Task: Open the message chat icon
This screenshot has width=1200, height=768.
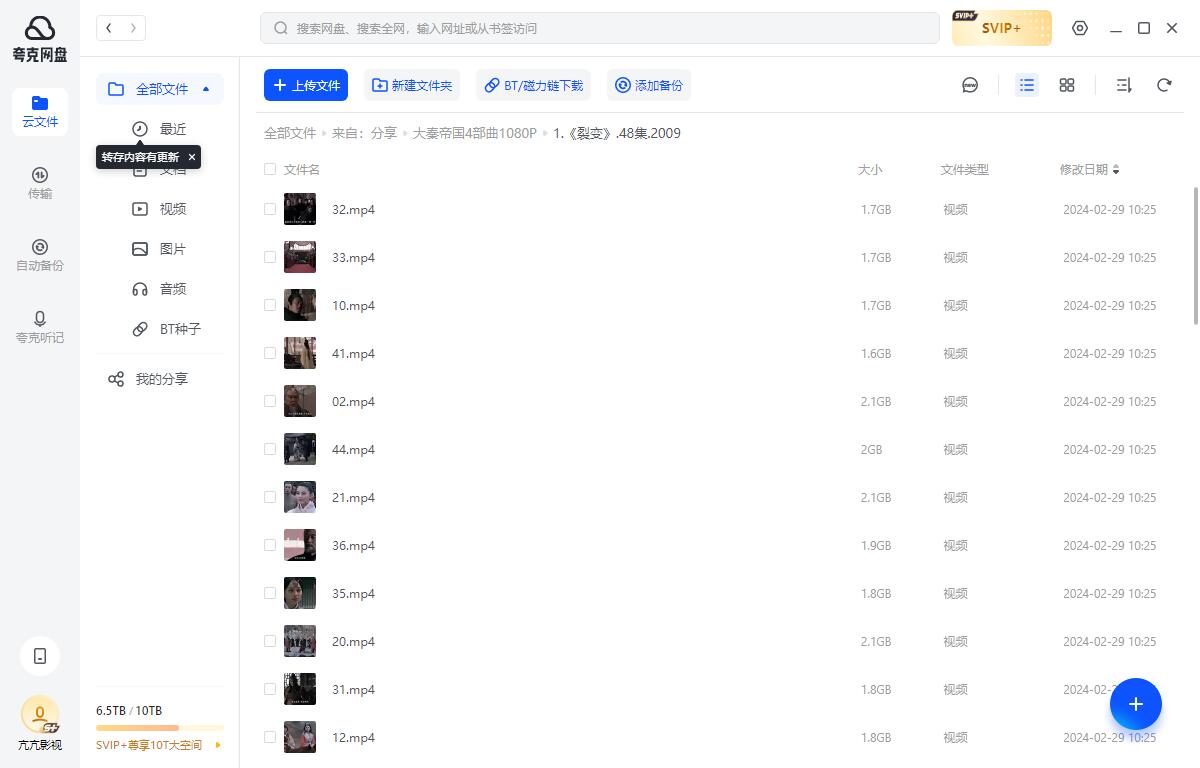Action: [970, 85]
